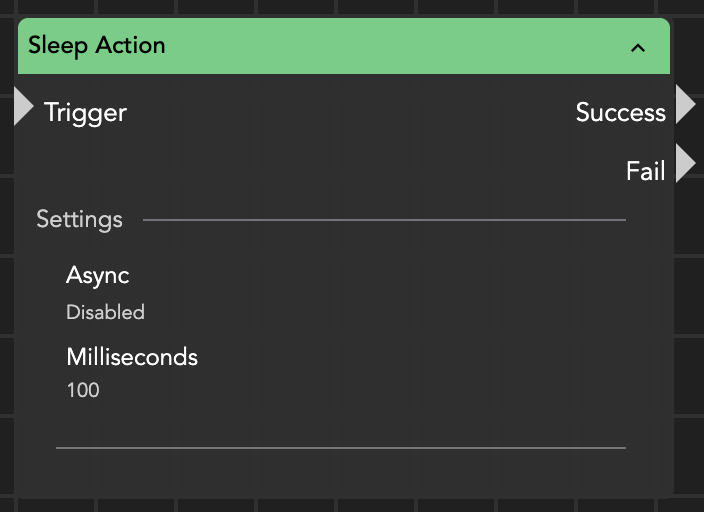The width and height of the screenshot is (704, 512).
Task: Collapse the Sleep Action node with the chevron
Action: click(x=638, y=47)
